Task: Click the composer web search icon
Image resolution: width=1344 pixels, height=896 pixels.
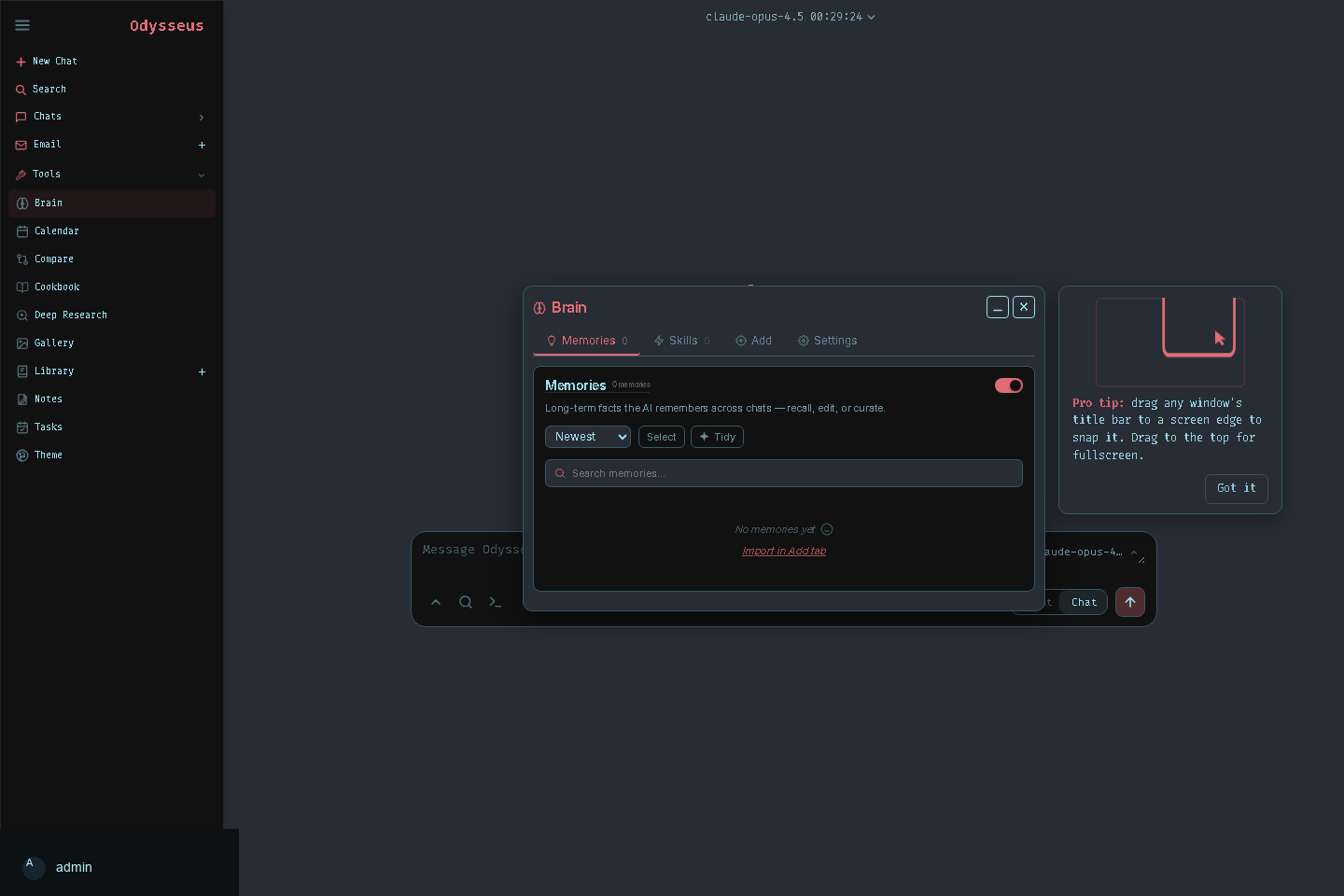Action: [466, 602]
